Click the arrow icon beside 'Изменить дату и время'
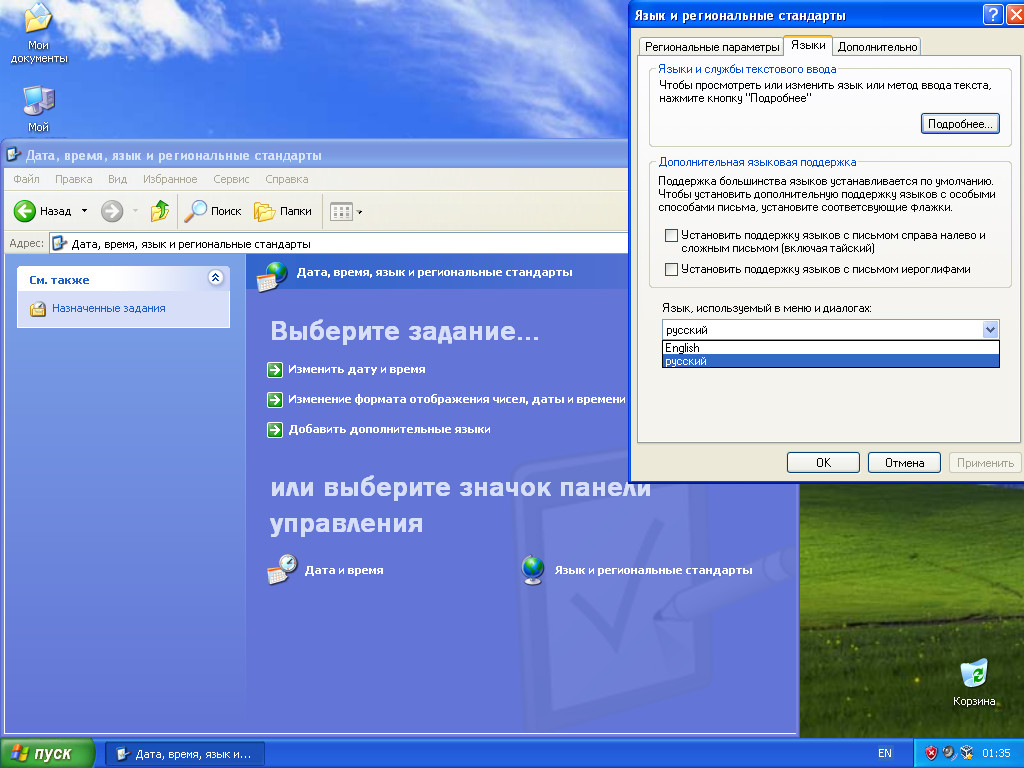The width and height of the screenshot is (1024, 768). [275, 370]
